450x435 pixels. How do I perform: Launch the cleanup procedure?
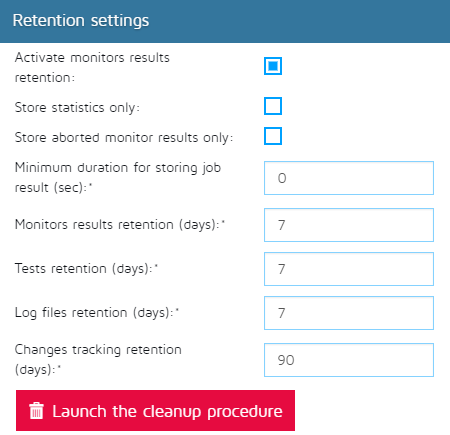click(155, 411)
